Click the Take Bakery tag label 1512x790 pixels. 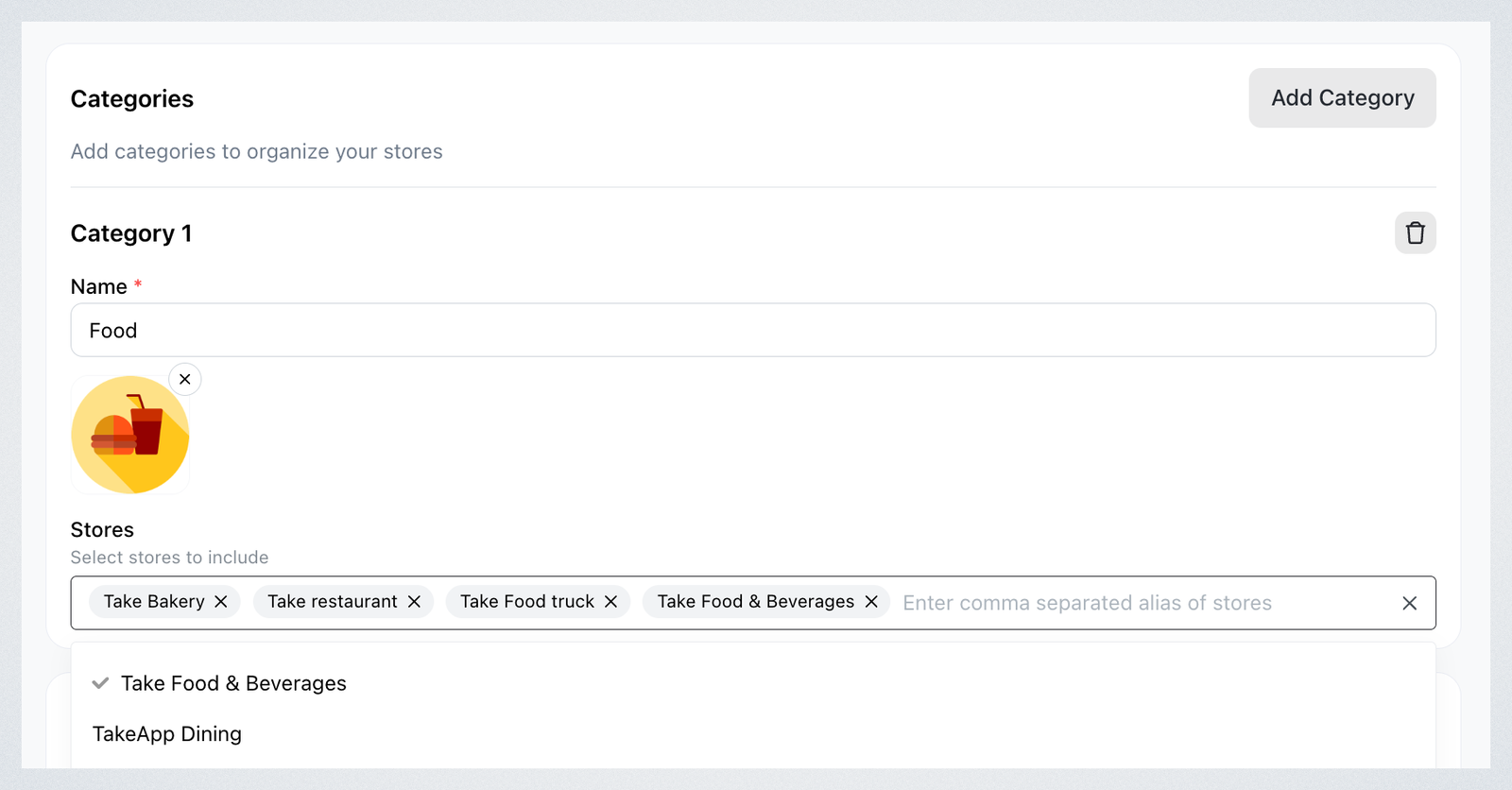(154, 602)
